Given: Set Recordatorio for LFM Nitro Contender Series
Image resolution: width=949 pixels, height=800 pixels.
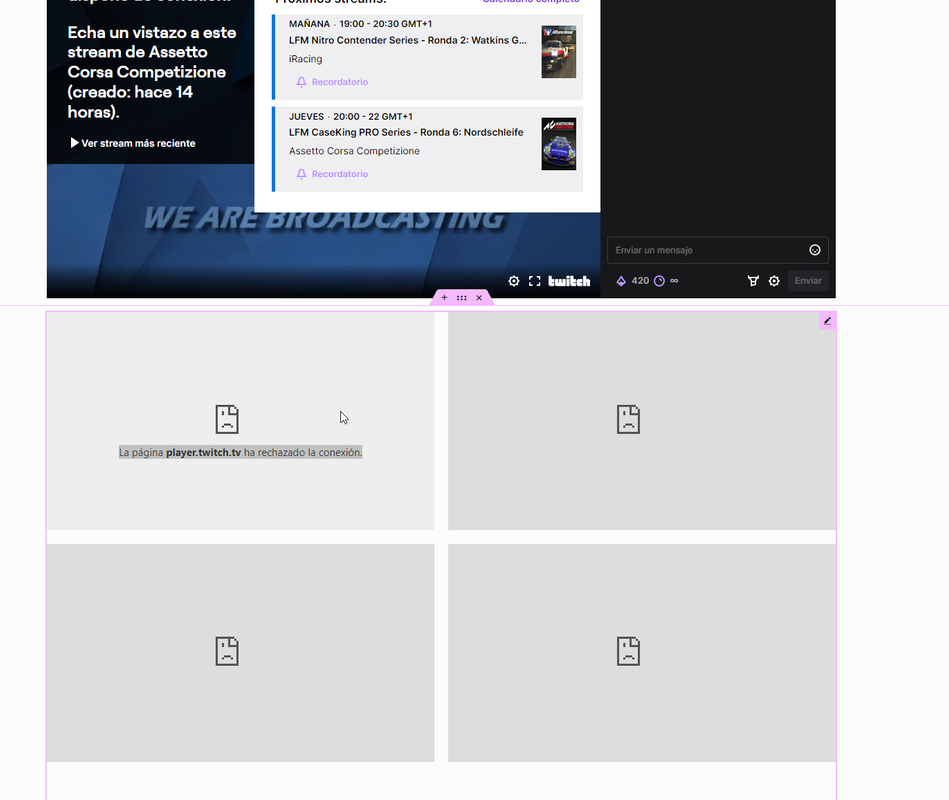Looking at the screenshot, I should 332,82.
